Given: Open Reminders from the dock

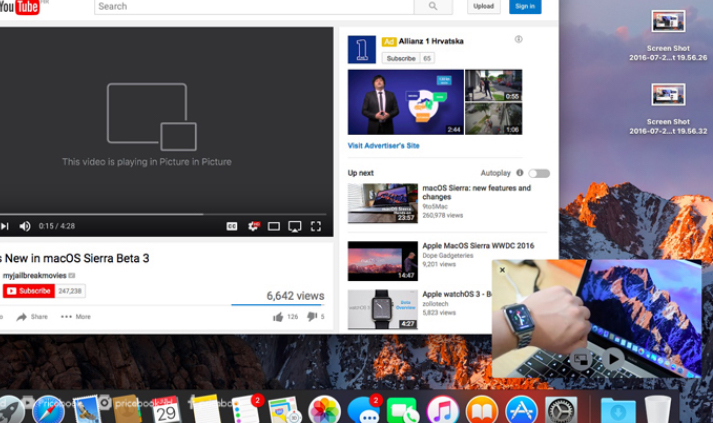Looking at the screenshot, I should point(246,409).
